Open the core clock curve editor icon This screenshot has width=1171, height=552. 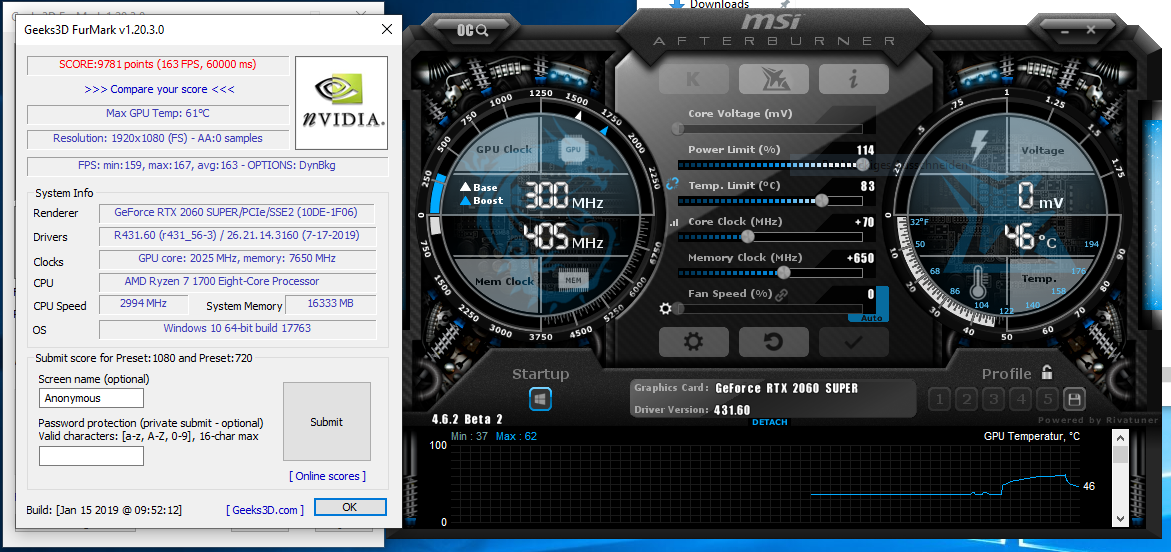674,222
